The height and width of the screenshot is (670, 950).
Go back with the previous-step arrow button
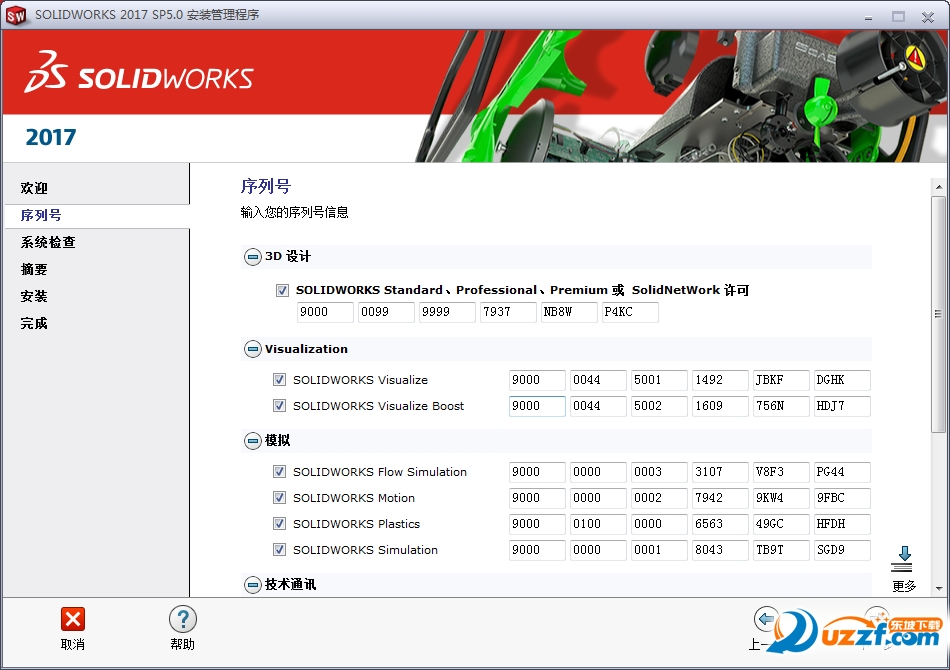(x=766, y=619)
